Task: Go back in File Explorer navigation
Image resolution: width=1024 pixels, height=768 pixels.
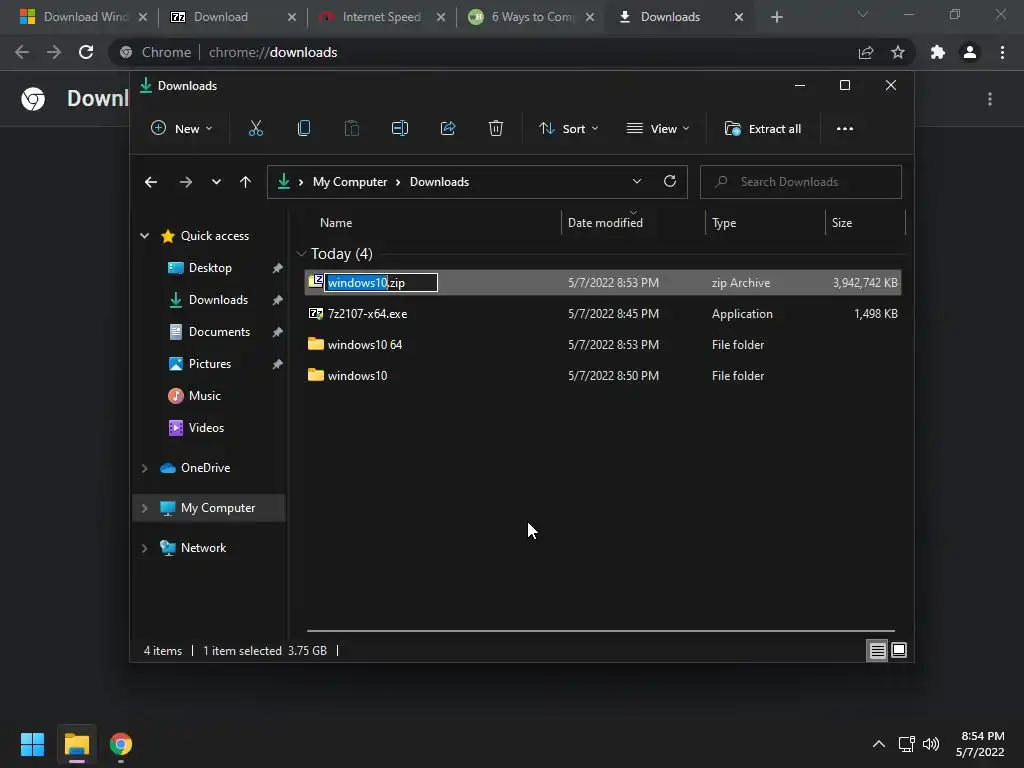Action: (151, 182)
